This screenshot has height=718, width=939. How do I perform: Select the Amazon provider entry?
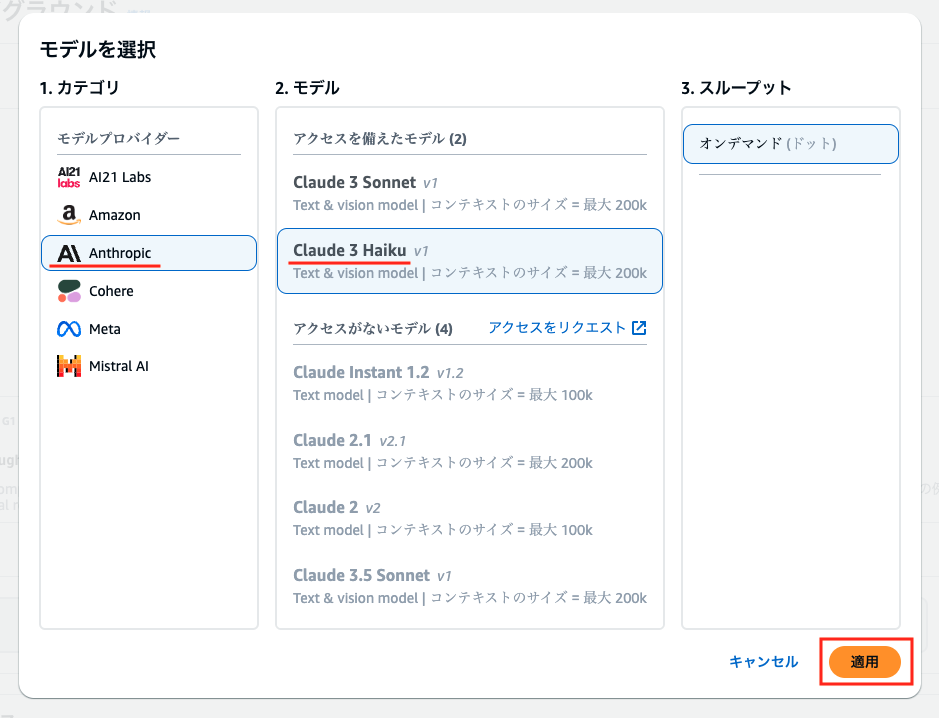coord(149,215)
